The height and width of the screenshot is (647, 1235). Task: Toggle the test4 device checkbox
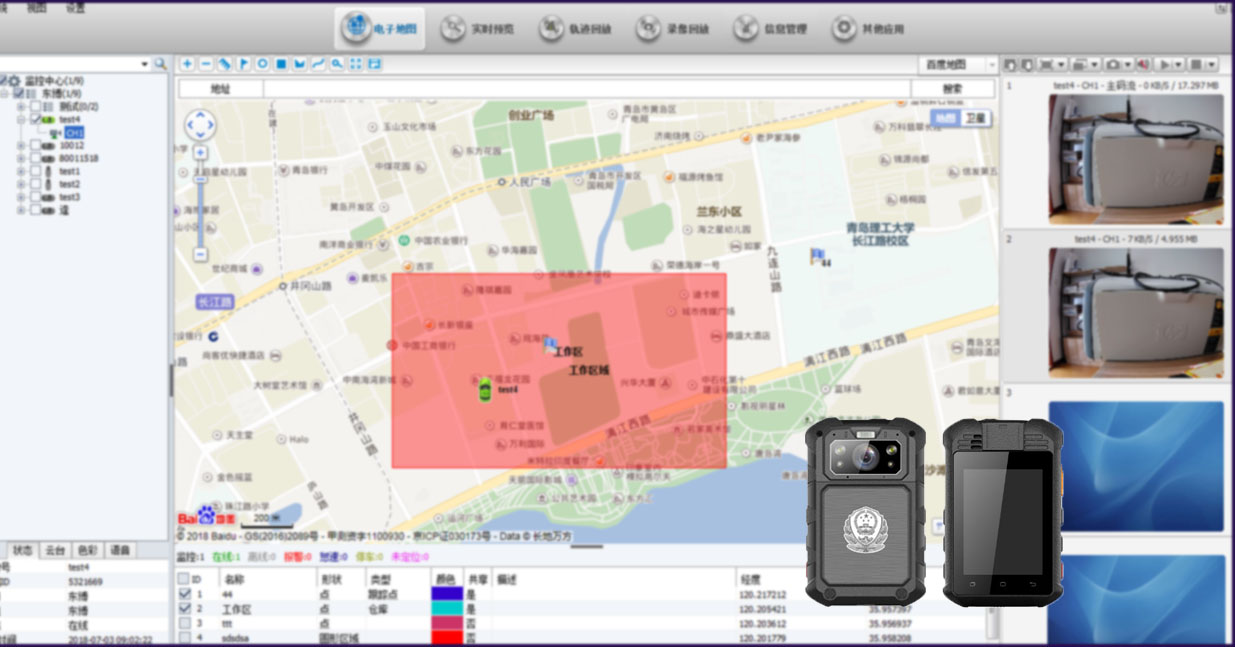[36, 119]
